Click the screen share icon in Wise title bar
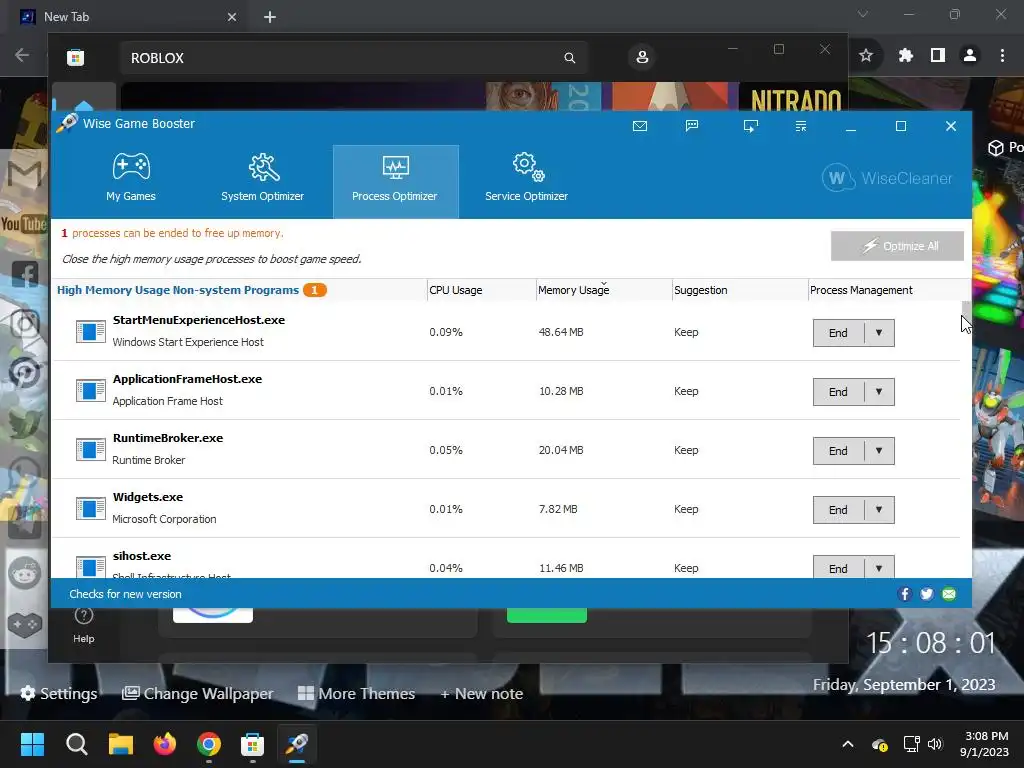Image resolution: width=1024 pixels, height=768 pixels. [x=751, y=126]
